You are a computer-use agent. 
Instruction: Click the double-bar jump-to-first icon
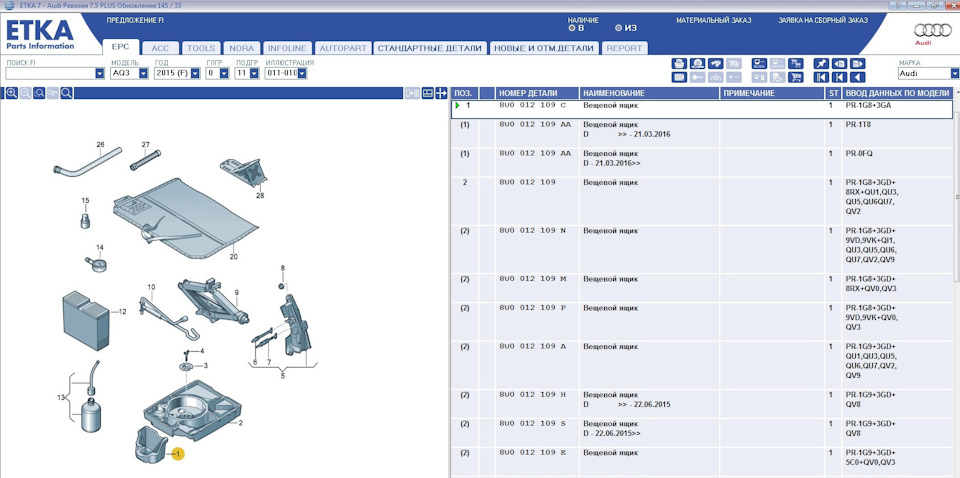(821, 77)
